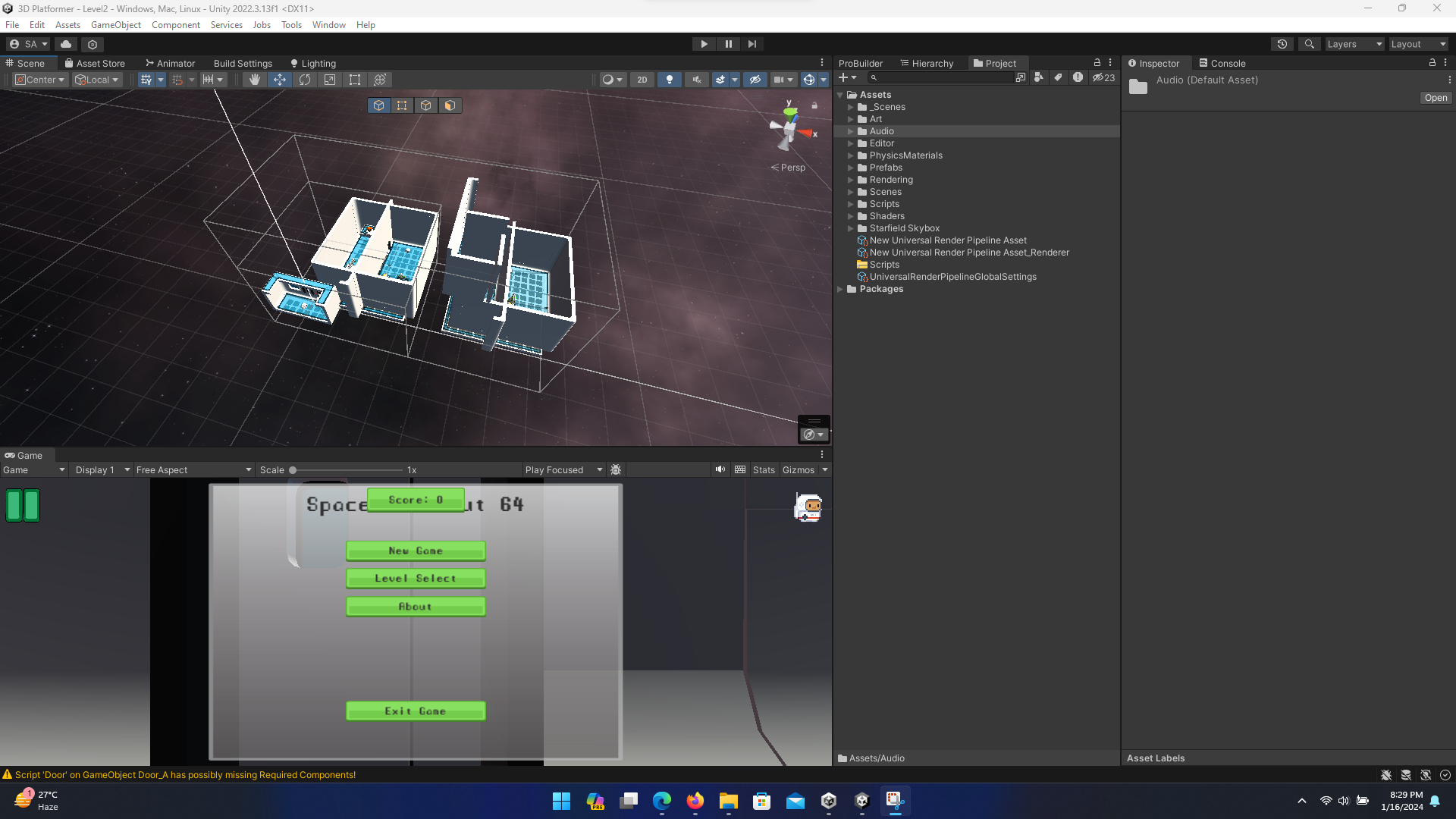Select the Rotate tool
This screenshot has width=1456, height=819.
tap(304, 80)
